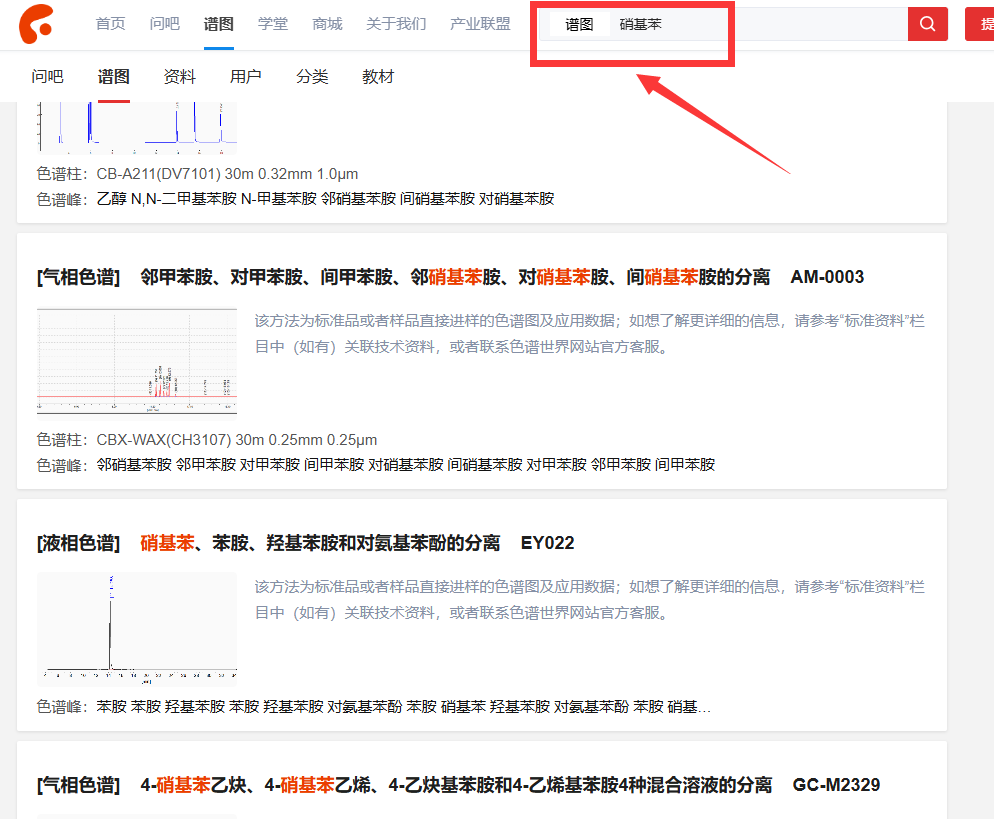994x819 pixels.
Task: Open 商城 from the top menu
Action: tap(327, 24)
